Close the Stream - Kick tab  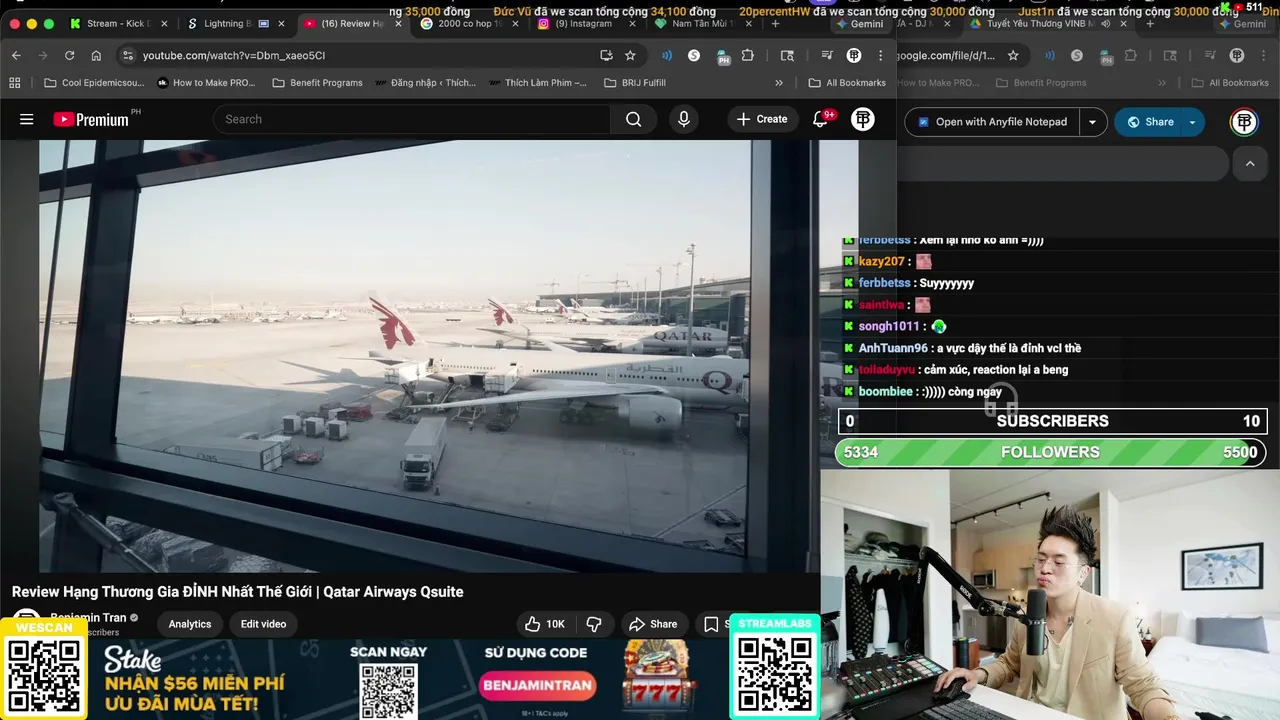(x=164, y=24)
